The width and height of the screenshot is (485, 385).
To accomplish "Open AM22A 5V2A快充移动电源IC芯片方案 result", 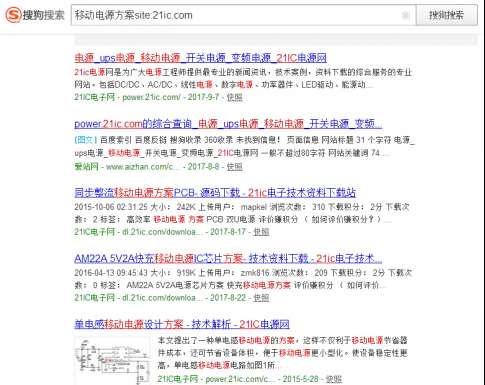I will (x=228, y=258).
